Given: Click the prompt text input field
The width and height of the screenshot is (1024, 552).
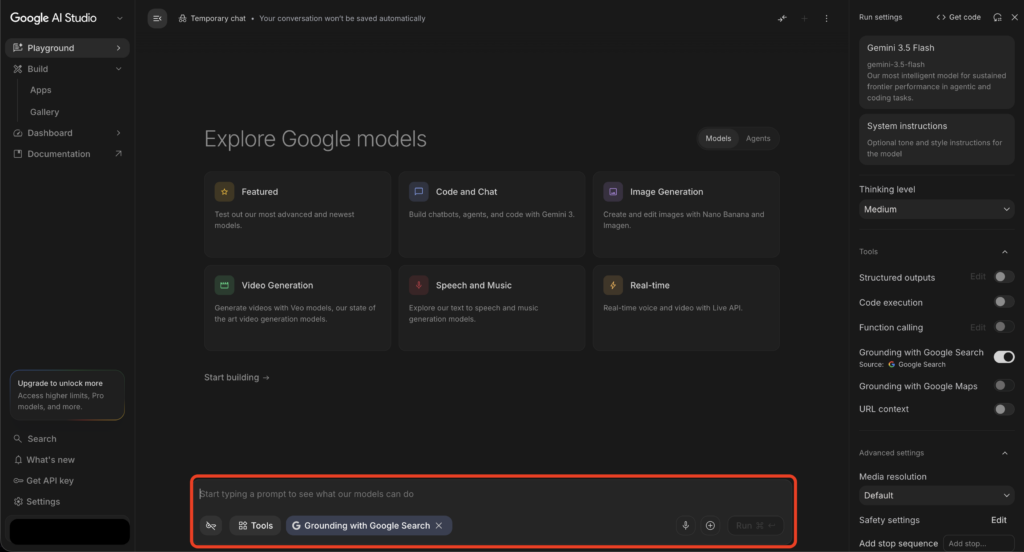Looking at the screenshot, I should coord(492,494).
